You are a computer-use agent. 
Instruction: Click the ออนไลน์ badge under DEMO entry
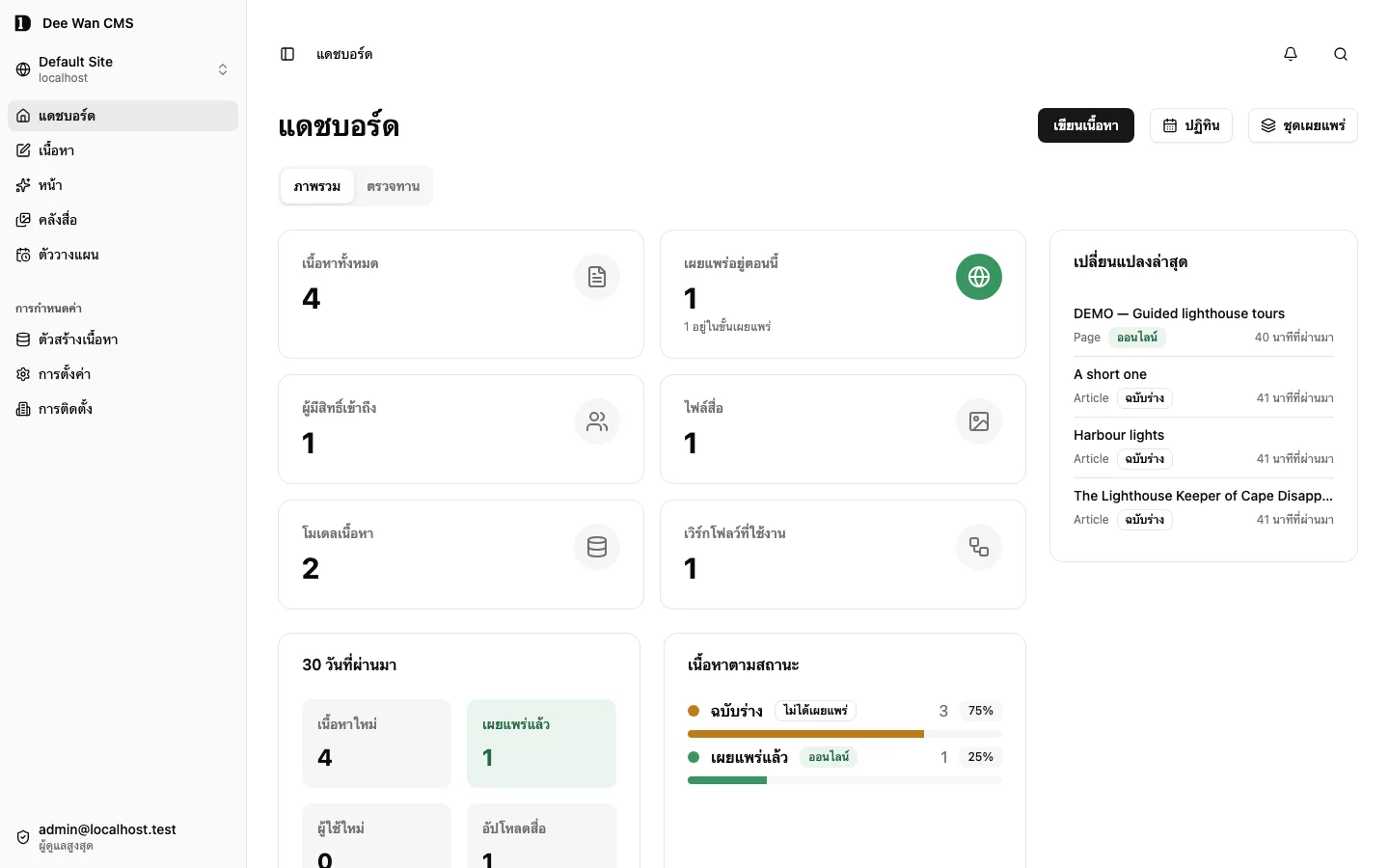(x=1137, y=338)
